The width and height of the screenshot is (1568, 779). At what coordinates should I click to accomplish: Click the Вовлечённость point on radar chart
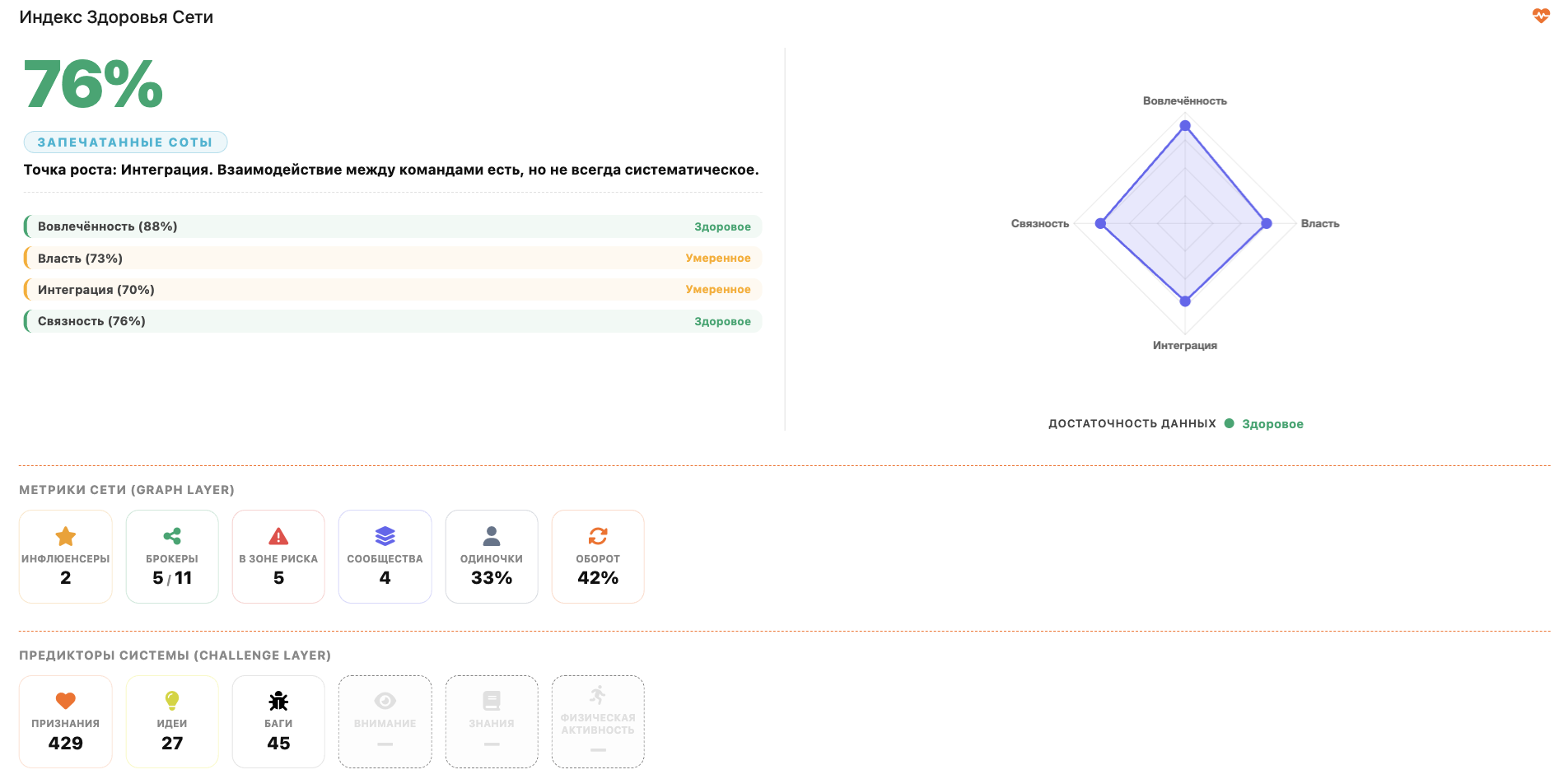pyautogui.click(x=1185, y=126)
